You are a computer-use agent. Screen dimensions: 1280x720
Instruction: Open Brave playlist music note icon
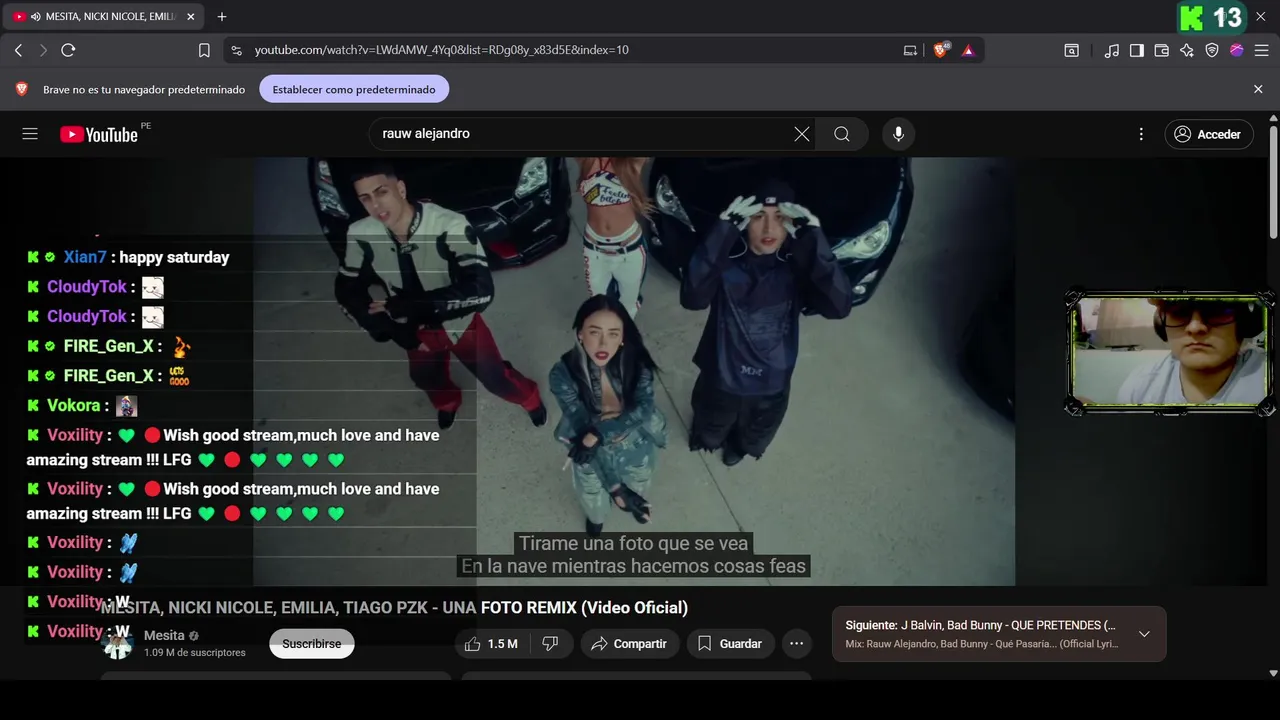(1112, 50)
